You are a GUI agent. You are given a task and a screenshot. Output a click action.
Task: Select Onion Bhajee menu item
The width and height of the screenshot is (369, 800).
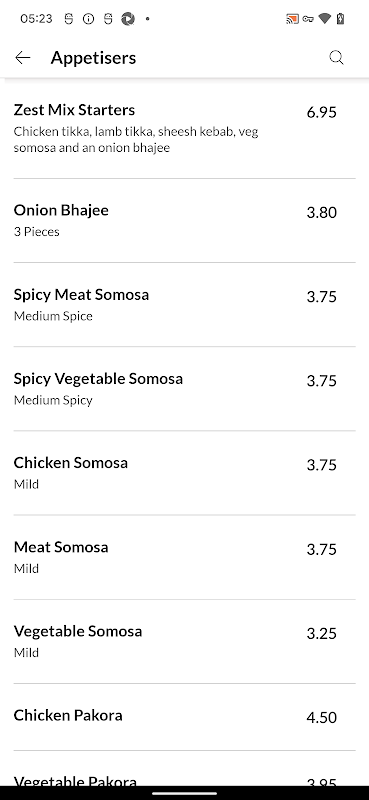pos(184,220)
